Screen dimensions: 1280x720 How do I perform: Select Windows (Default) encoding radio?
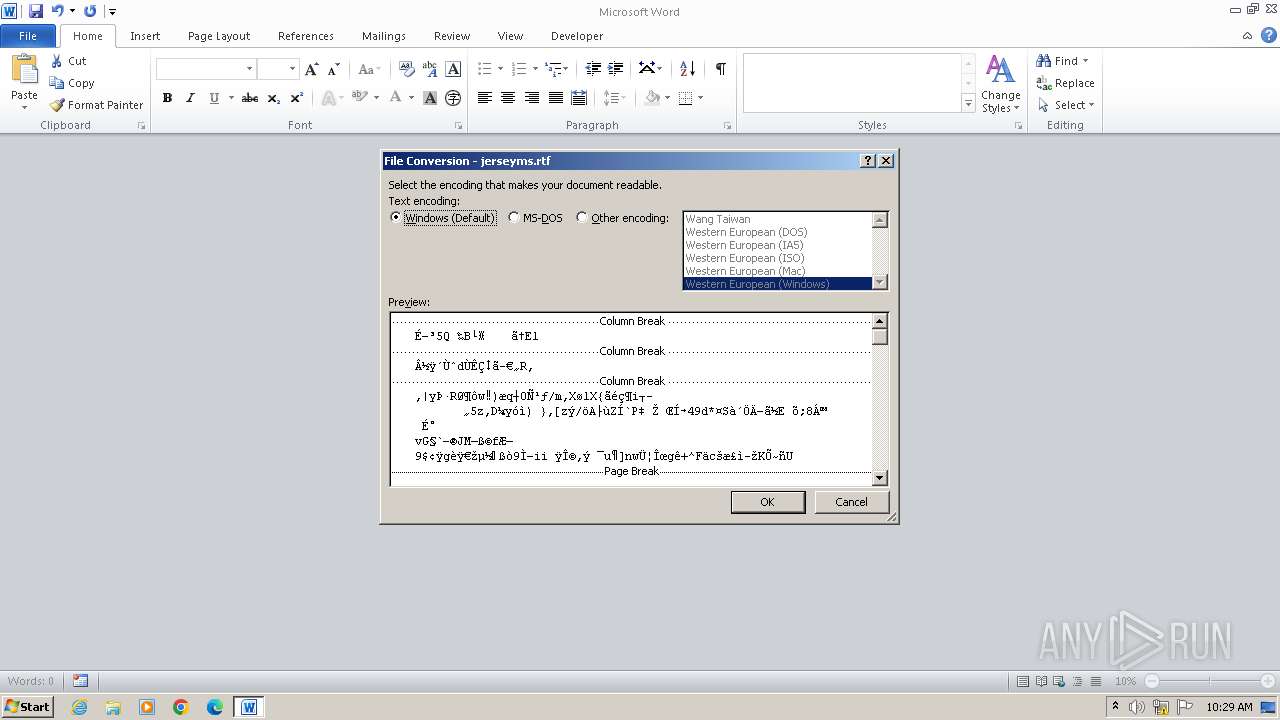[x=396, y=218]
